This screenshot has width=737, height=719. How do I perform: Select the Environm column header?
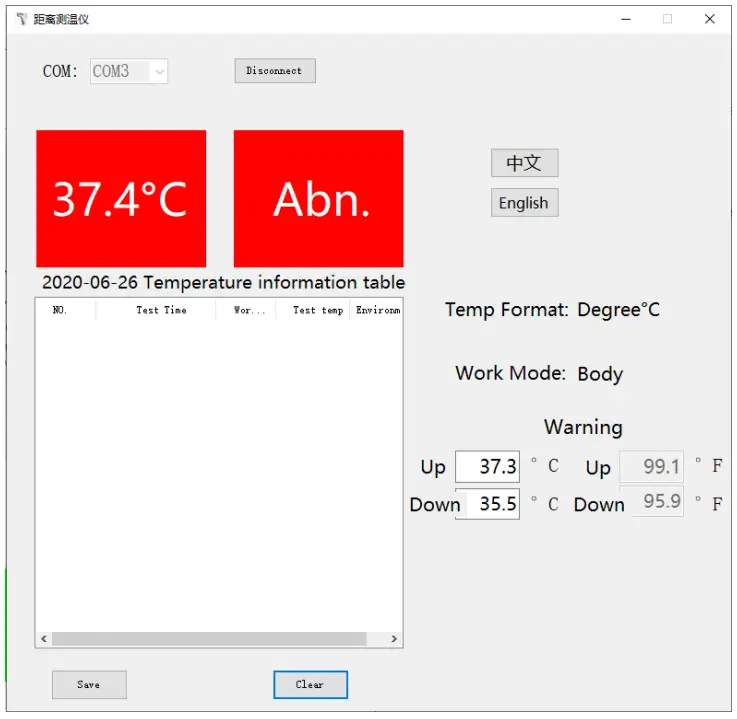377,310
